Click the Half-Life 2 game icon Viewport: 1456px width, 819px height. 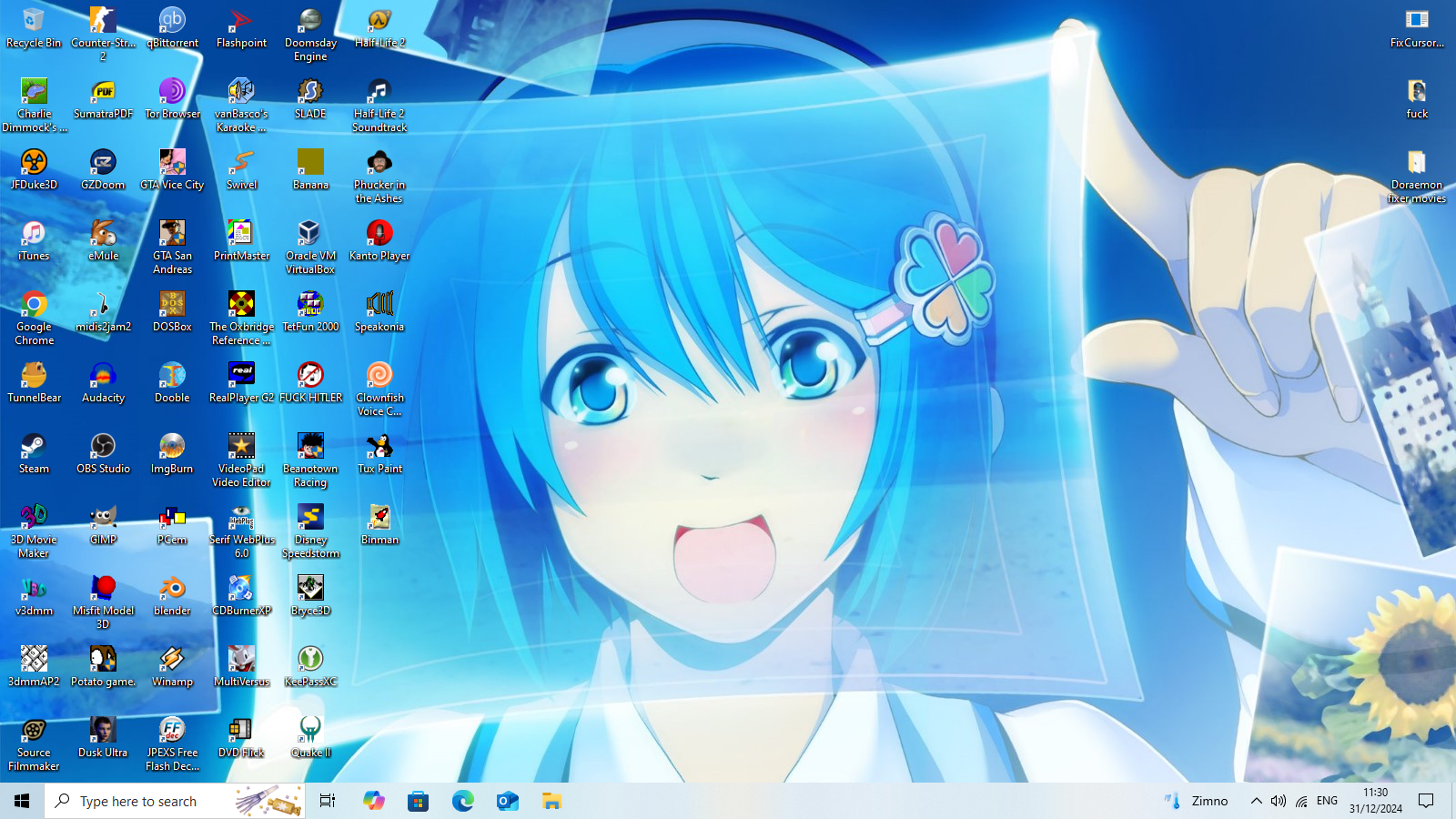[x=379, y=28]
